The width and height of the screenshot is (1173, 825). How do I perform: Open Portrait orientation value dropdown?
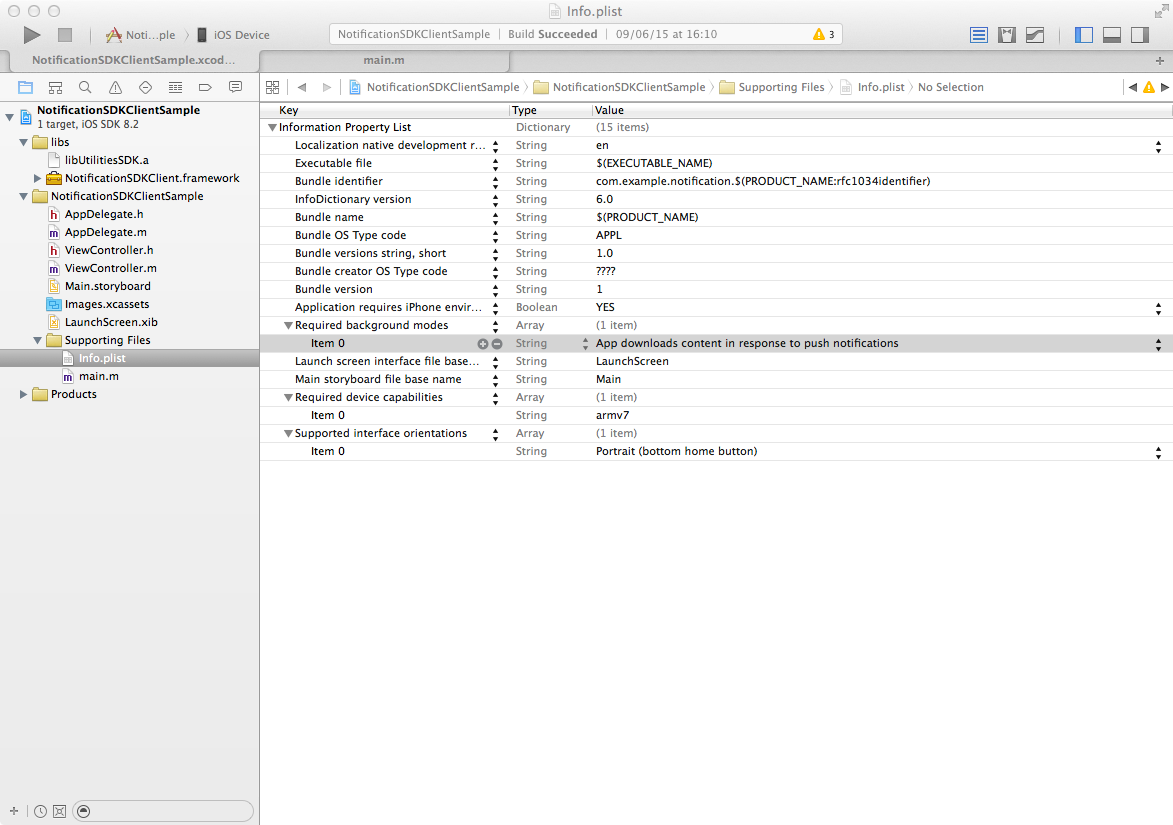(x=1158, y=453)
